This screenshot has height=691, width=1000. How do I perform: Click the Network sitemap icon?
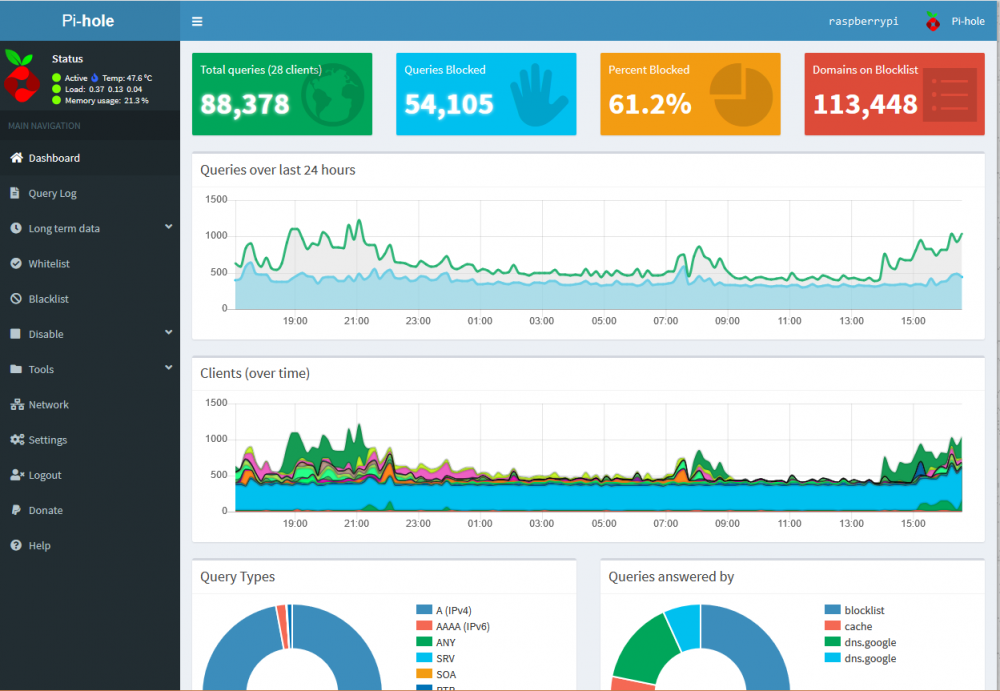pyautogui.click(x=17, y=404)
